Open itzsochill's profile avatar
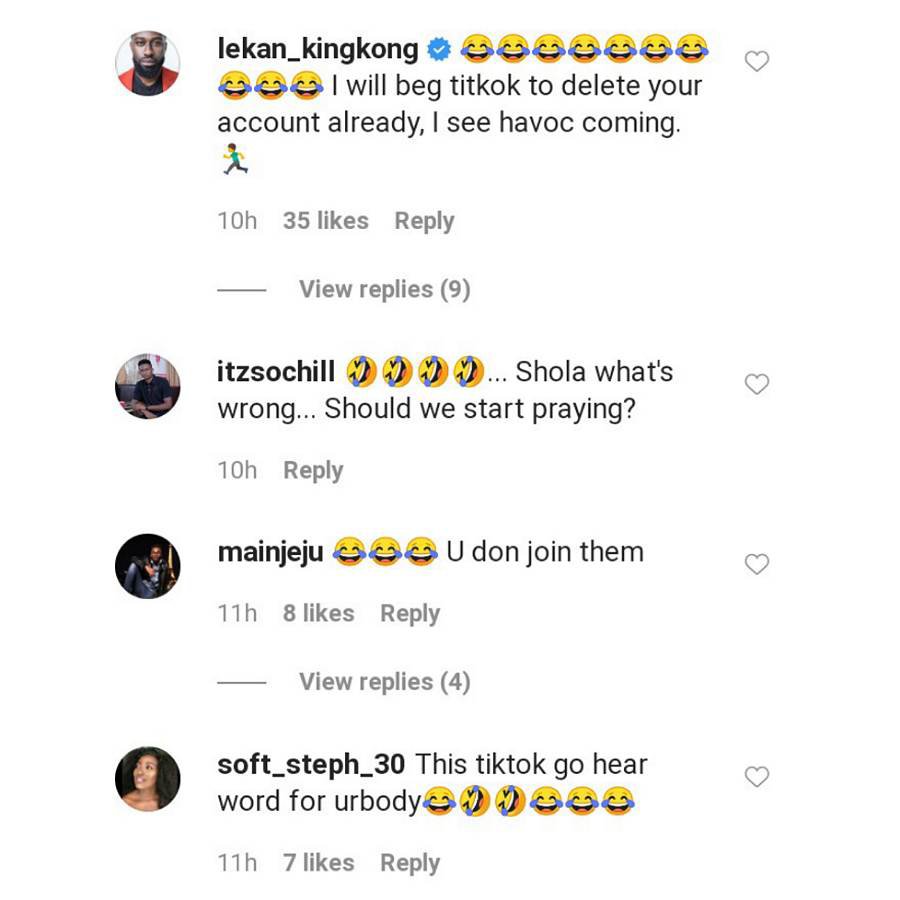 tap(148, 385)
